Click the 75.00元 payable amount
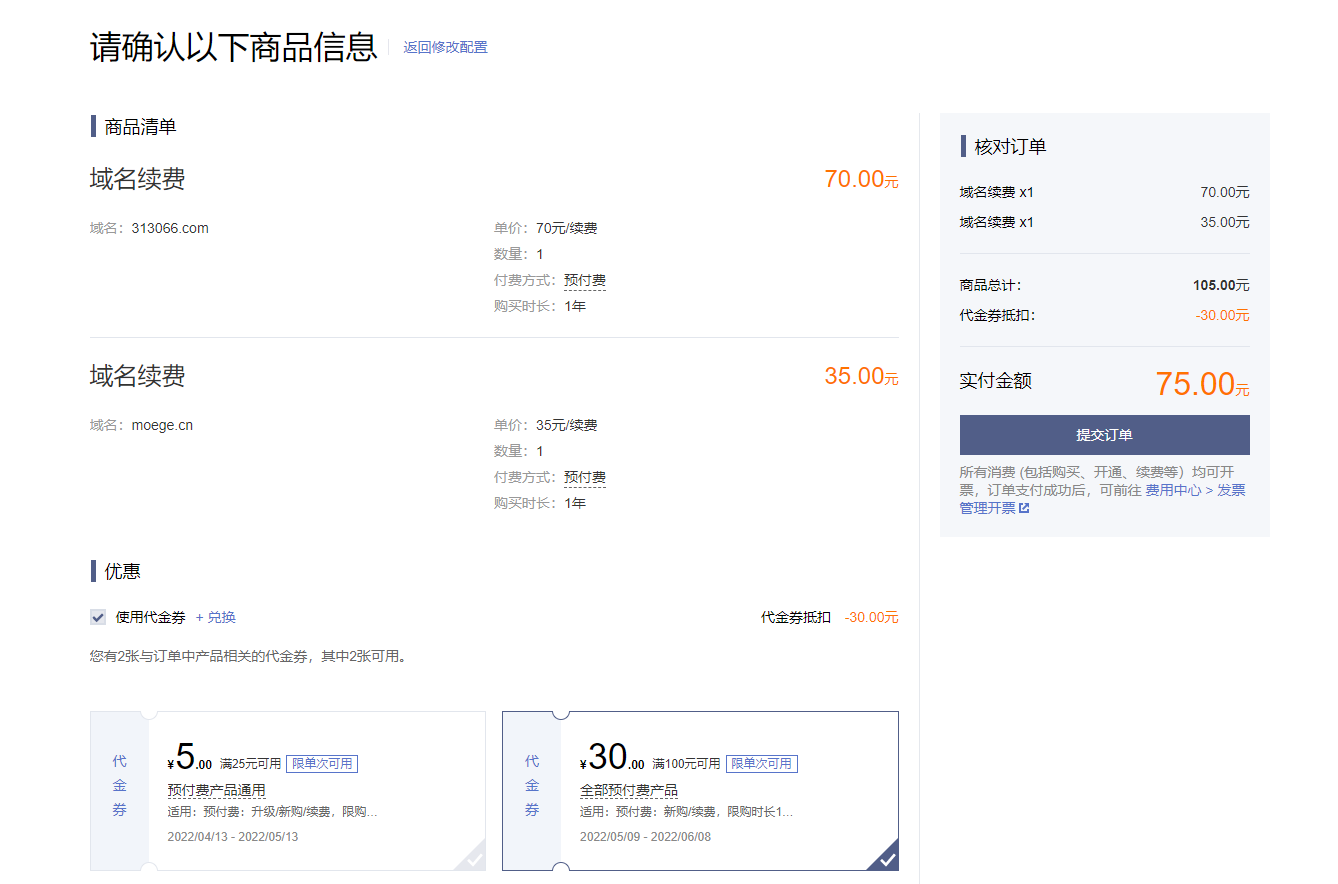This screenshot has width=1338, height=884. [1202, 384]
